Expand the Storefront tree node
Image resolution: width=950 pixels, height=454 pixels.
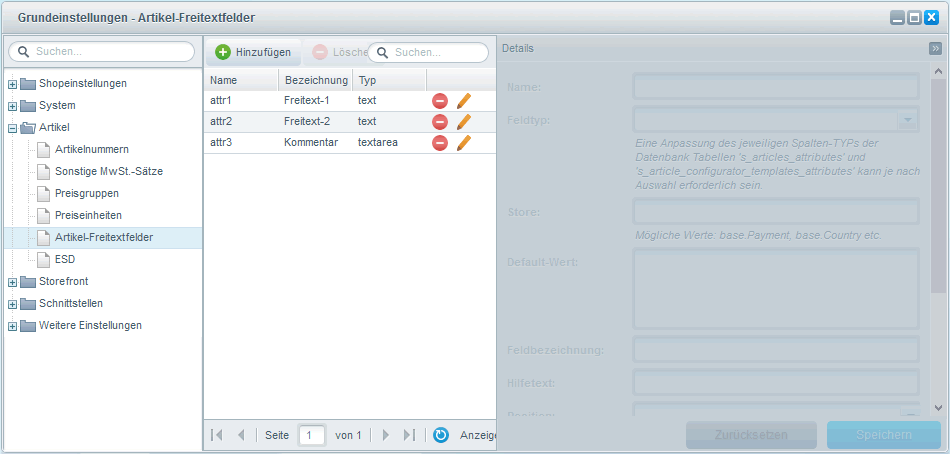click(12, 282)
